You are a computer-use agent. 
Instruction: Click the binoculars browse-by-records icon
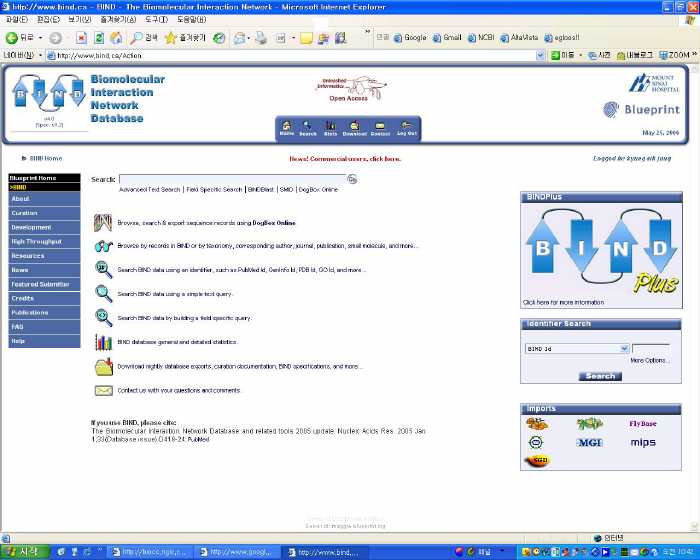[103, 245]
